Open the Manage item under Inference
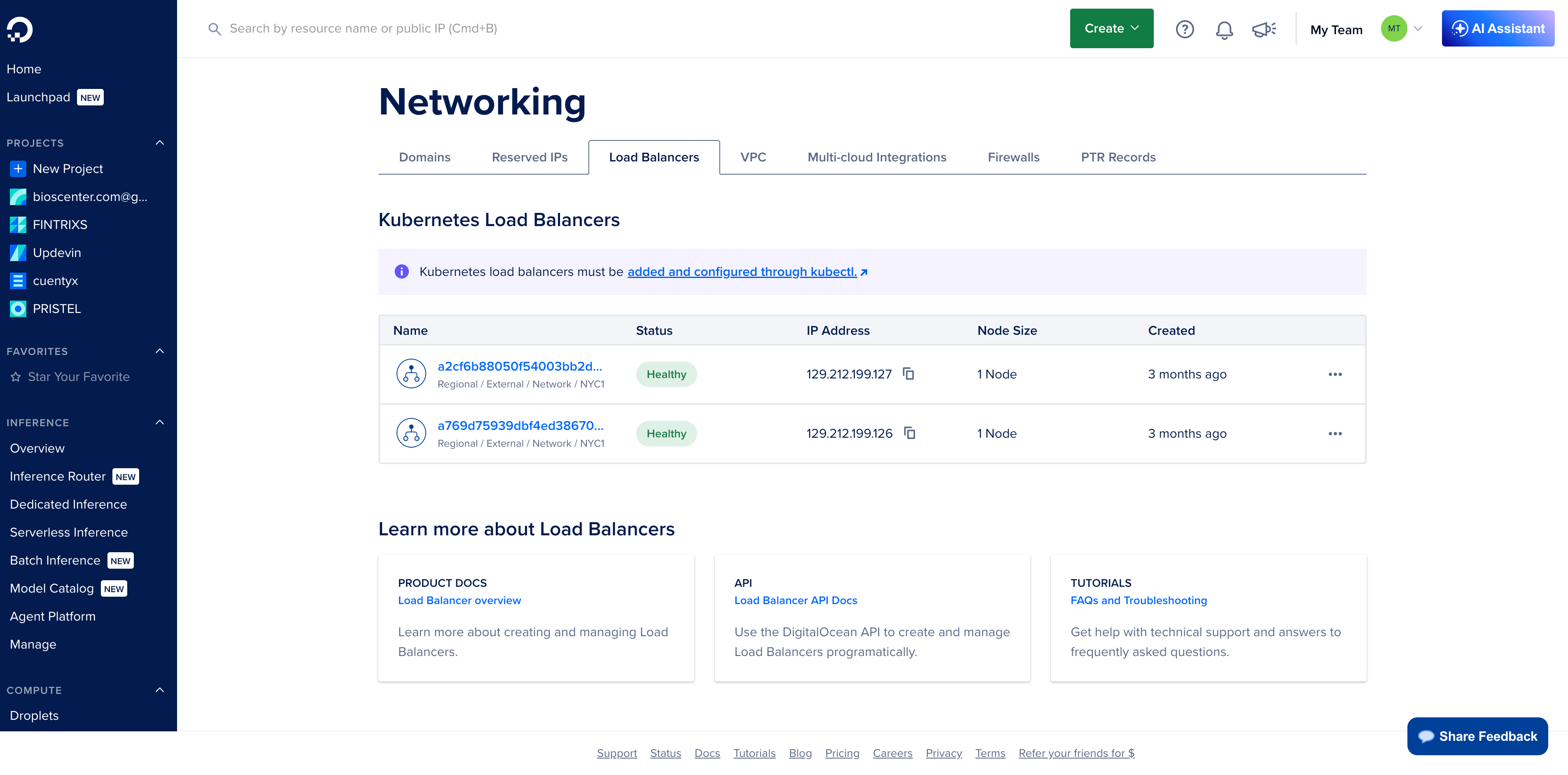 [x=33, y=645]
